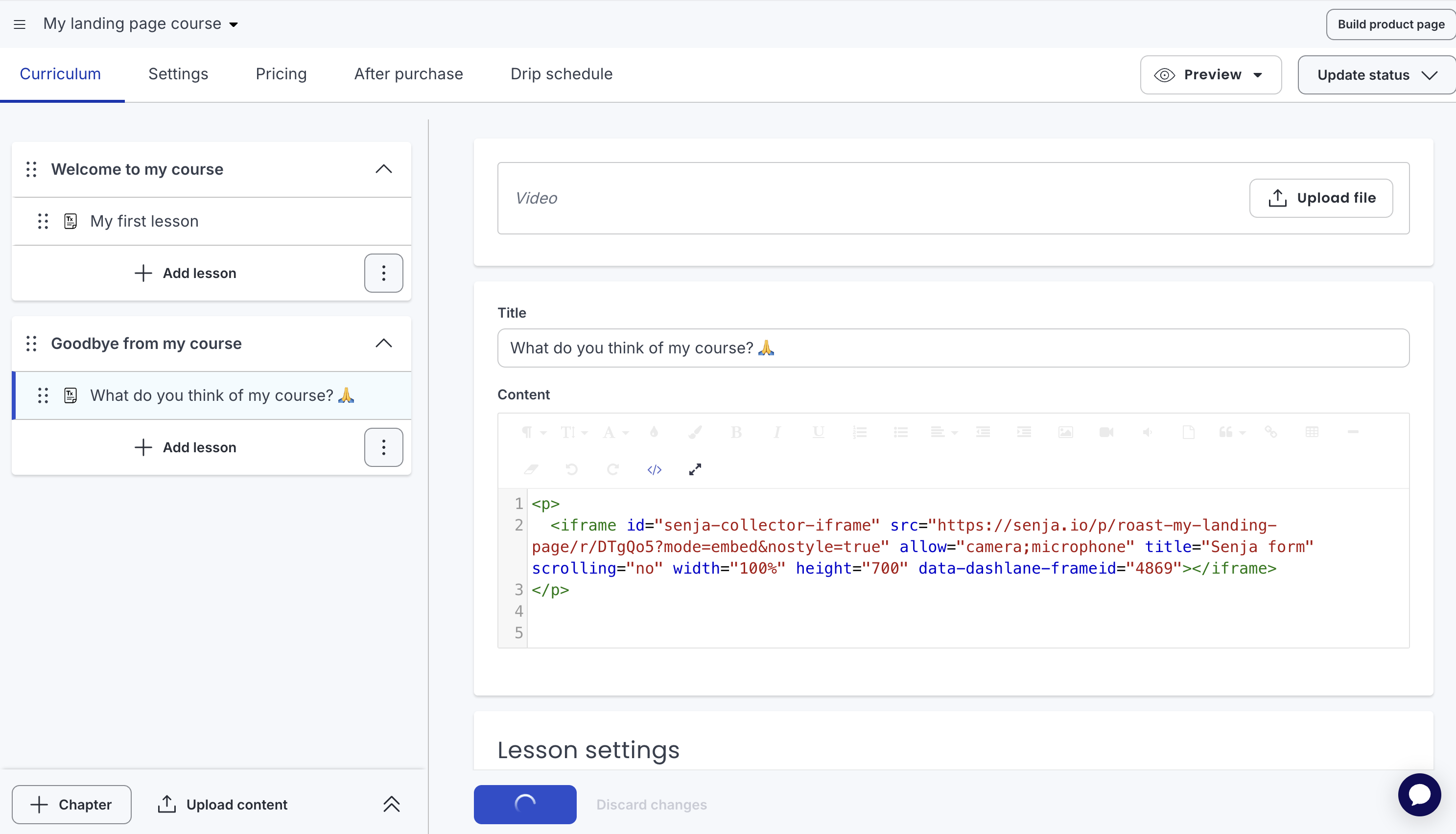
Task: Click the background color droplet icon
Action: tap(654, 433)
